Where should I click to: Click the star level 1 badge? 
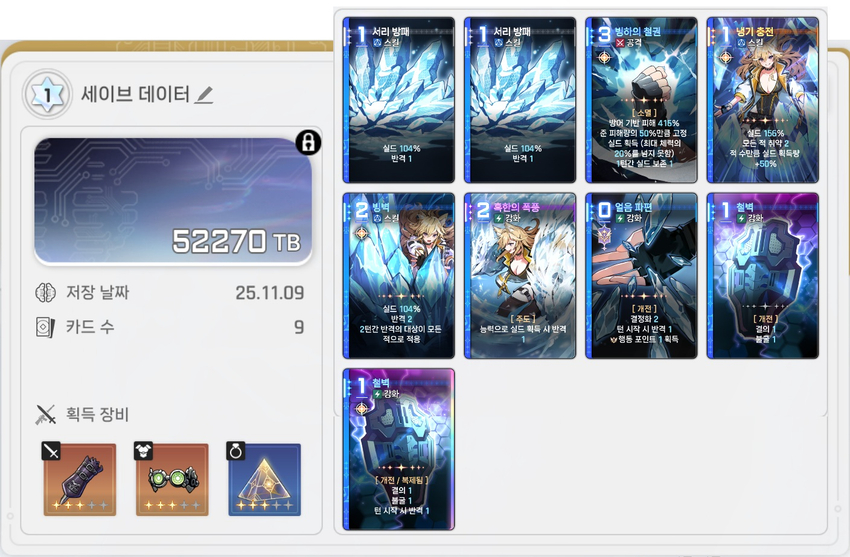click(47, 95)
